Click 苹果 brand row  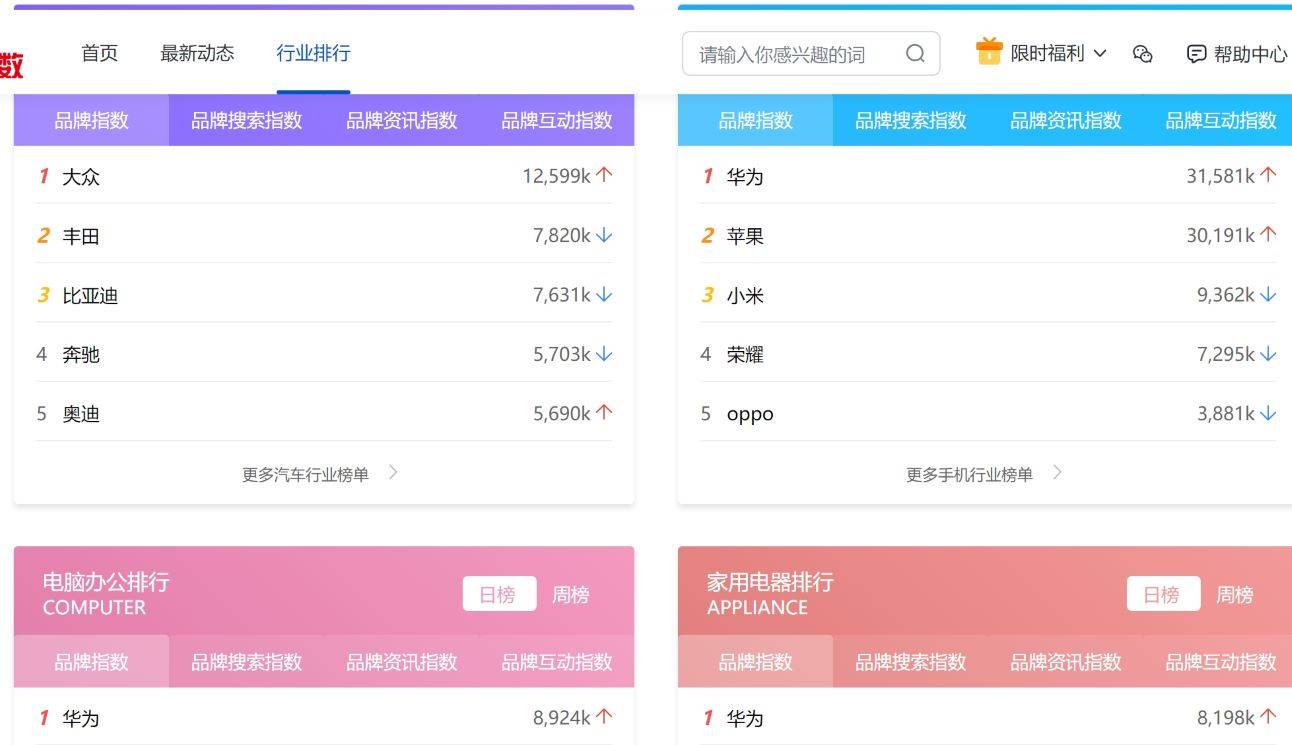(x=988, y=236)
